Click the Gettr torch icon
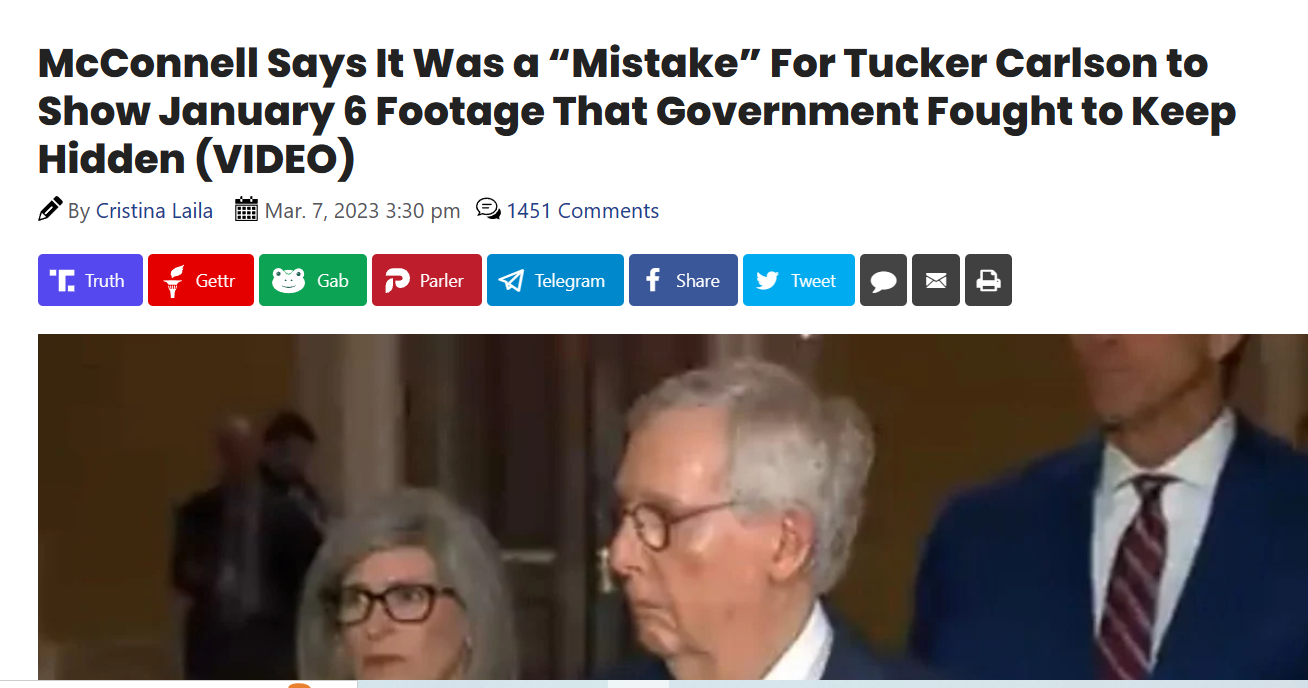 [173, 281]
